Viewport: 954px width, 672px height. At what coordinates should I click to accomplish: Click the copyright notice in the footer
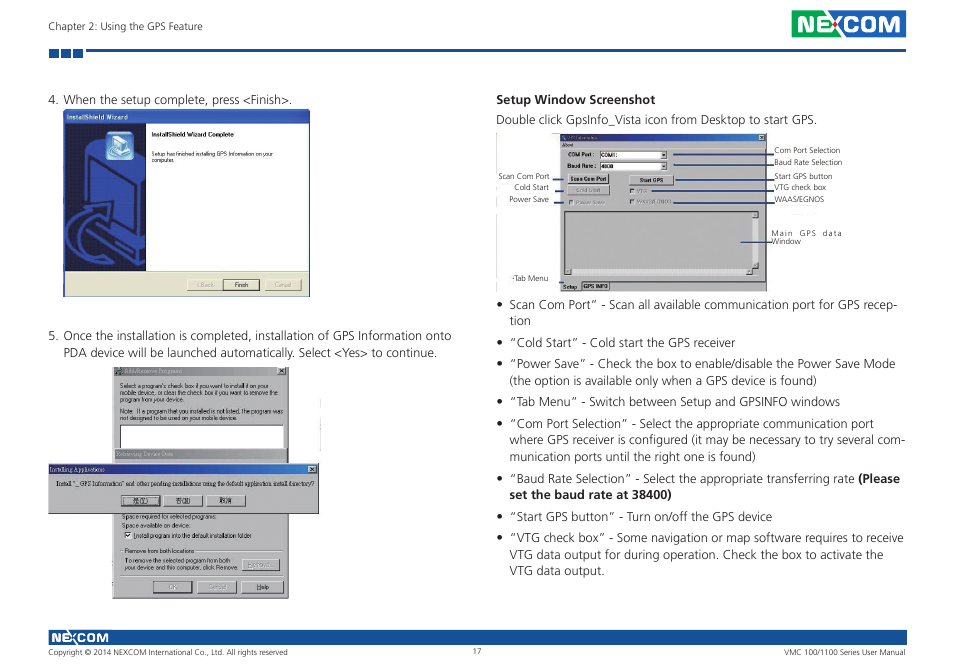168,653
